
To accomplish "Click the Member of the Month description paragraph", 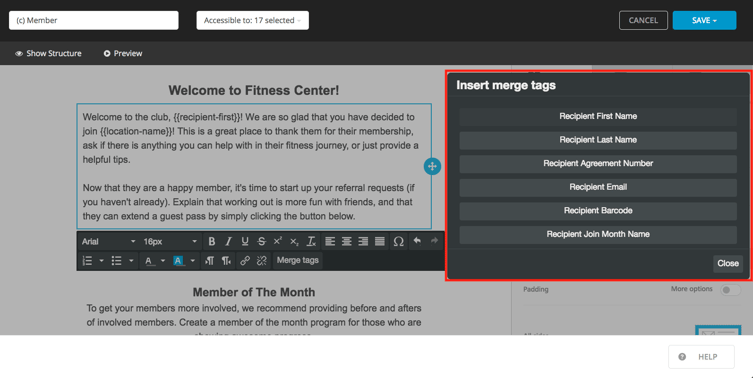I will 254,319.
